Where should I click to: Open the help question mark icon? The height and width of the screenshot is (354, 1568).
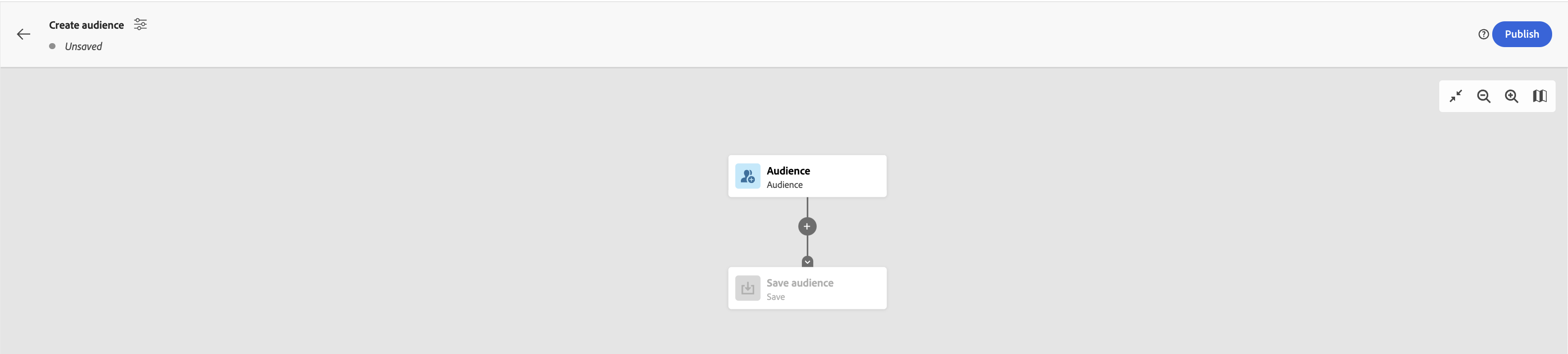(x=1483, y=34)
